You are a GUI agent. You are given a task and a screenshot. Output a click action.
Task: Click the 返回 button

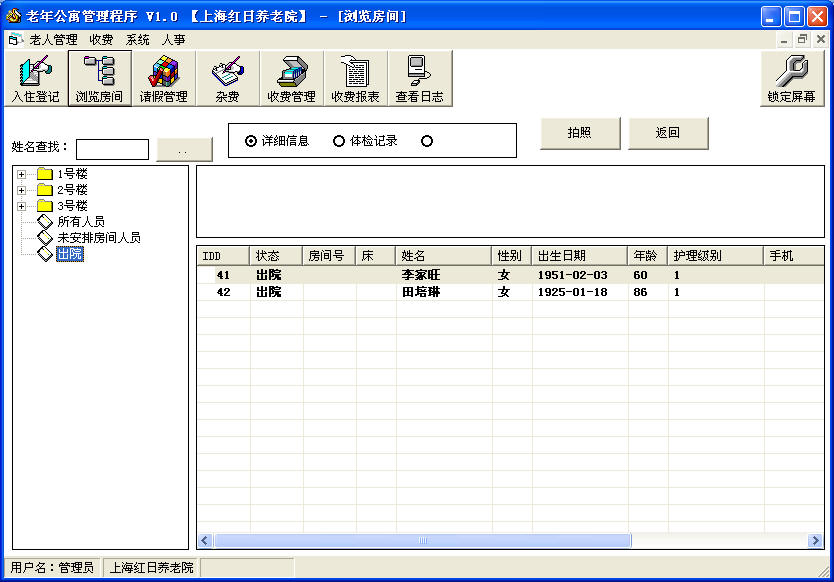(x=668, y=133)
